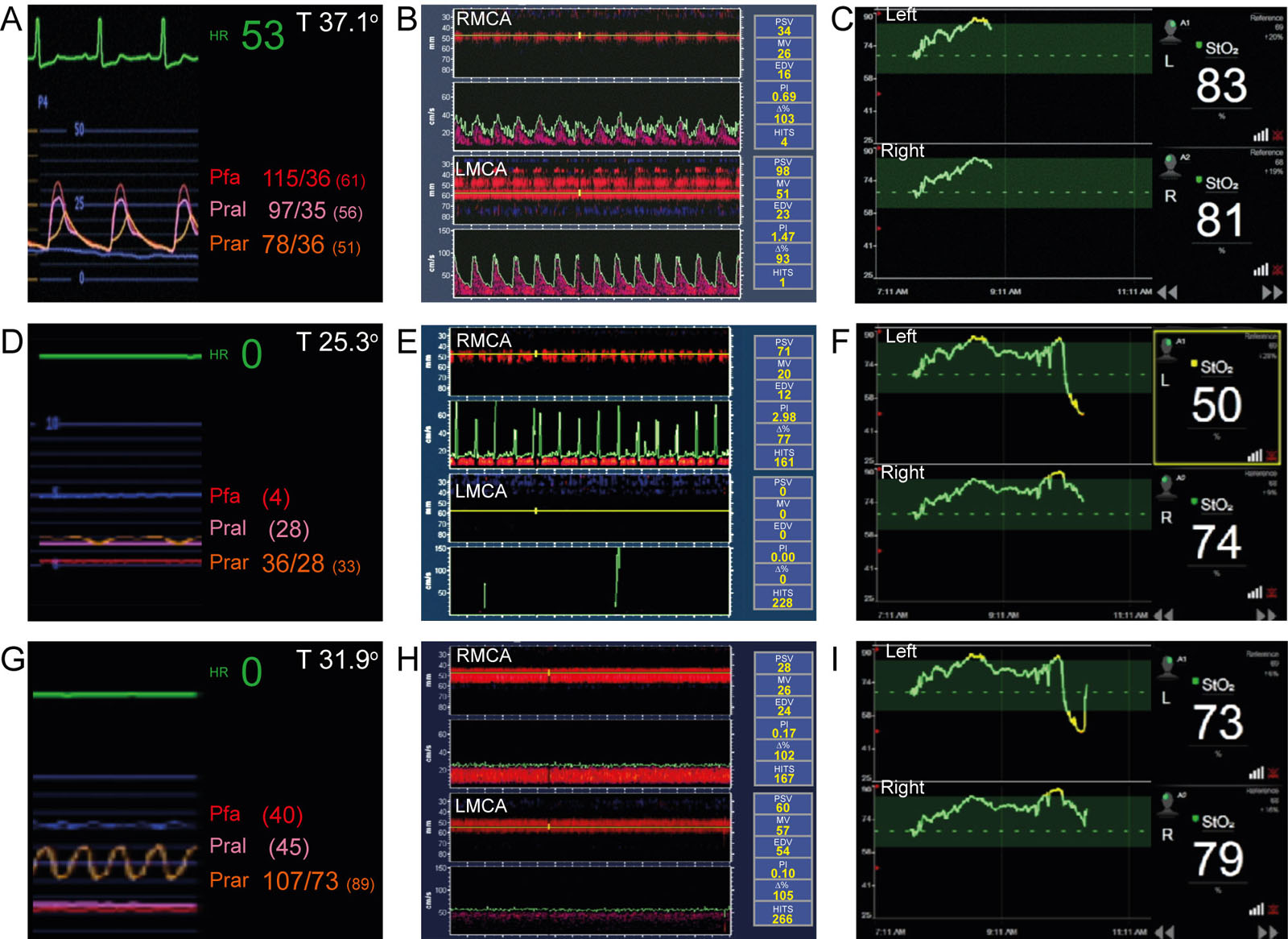Click the MV 51 value box
Image resolution: width=1288 pixels, height=939 pixels.
point(783,189)
